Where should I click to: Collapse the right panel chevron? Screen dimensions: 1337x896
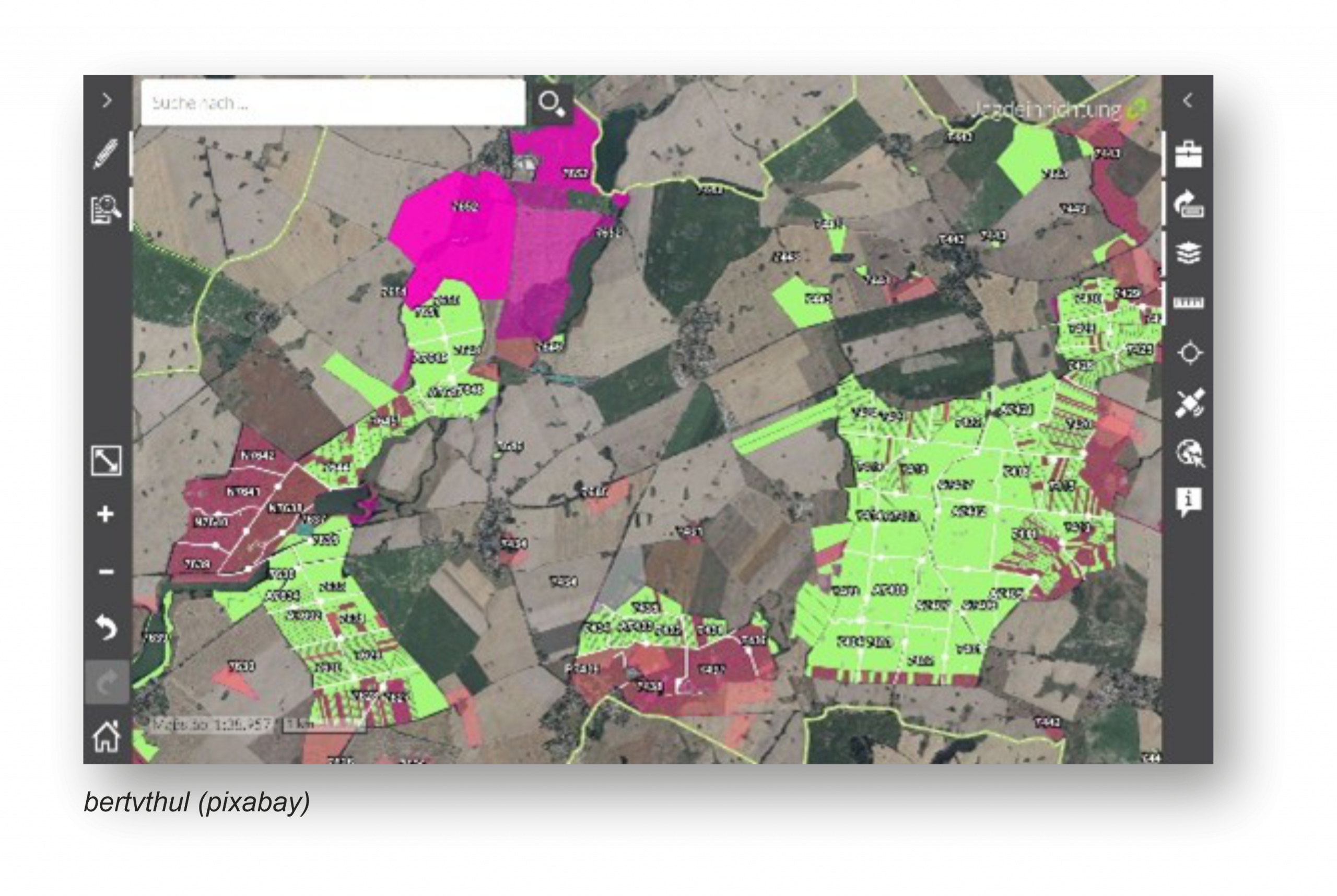(1188, 101)
